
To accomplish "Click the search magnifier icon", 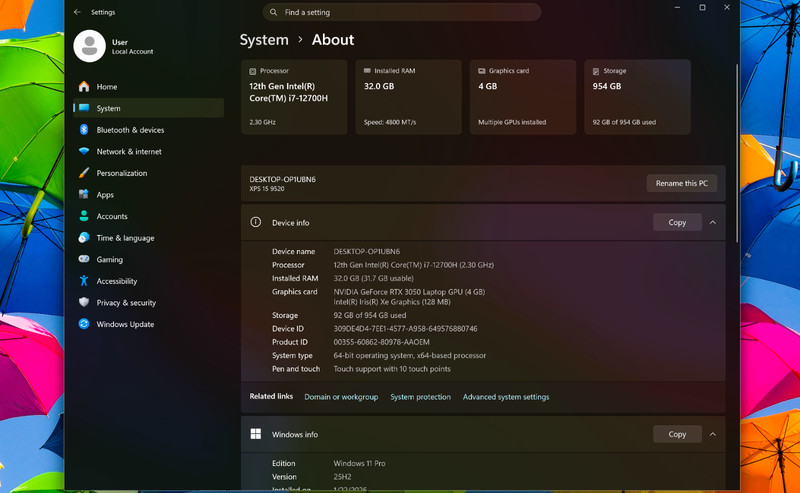I will pos(273,12).
